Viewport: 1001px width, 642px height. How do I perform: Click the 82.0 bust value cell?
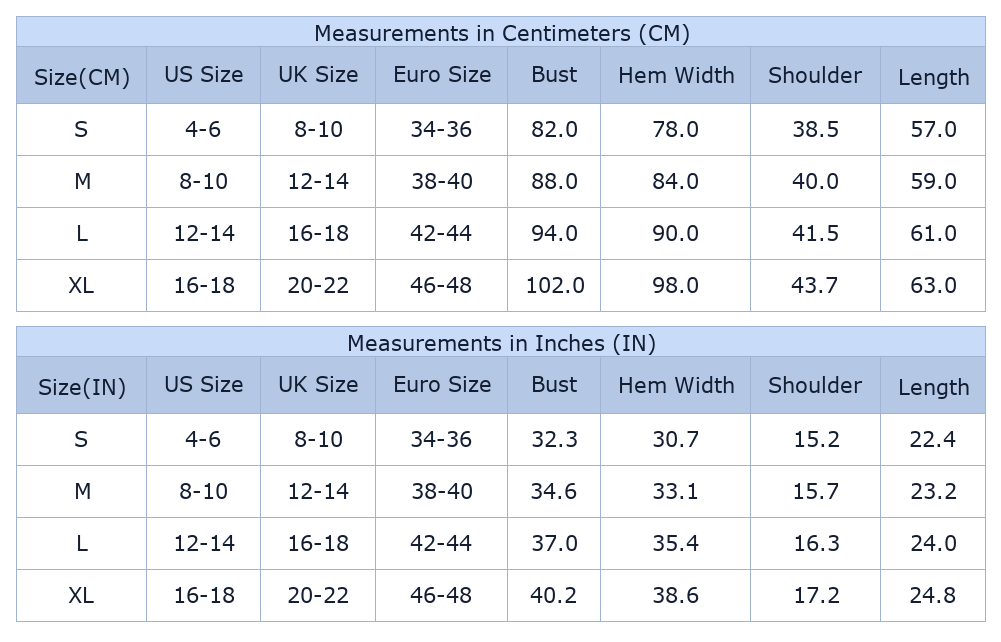coord(554,129)
